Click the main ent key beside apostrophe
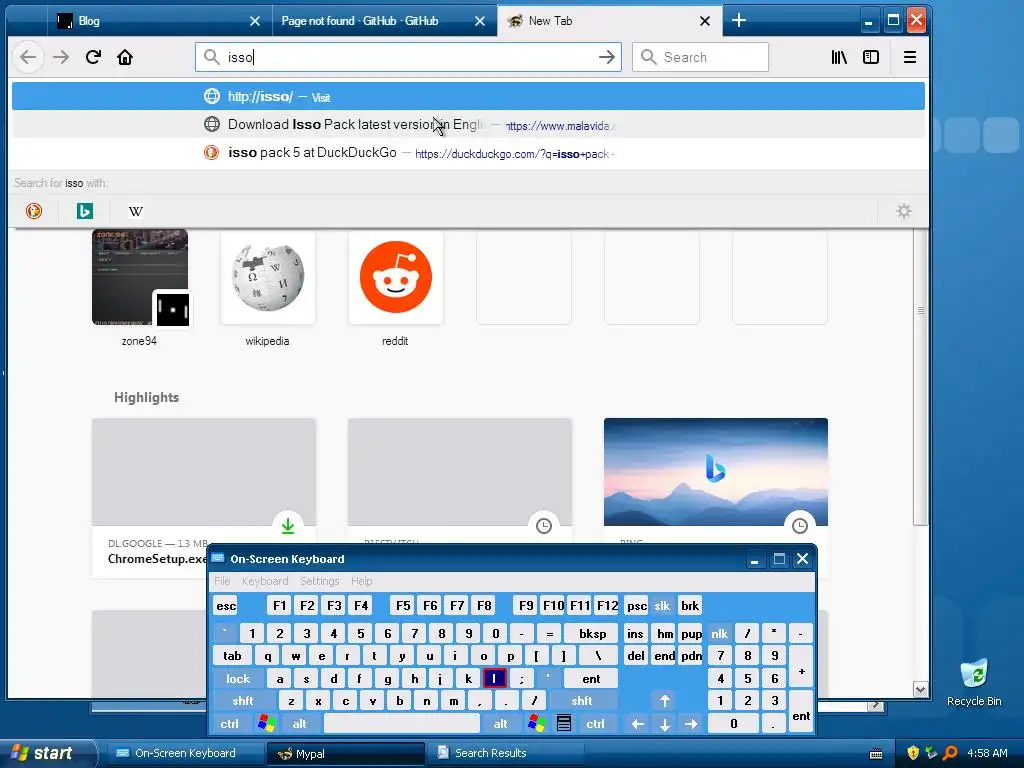The image size is (1024, 768). pos(591,679)
